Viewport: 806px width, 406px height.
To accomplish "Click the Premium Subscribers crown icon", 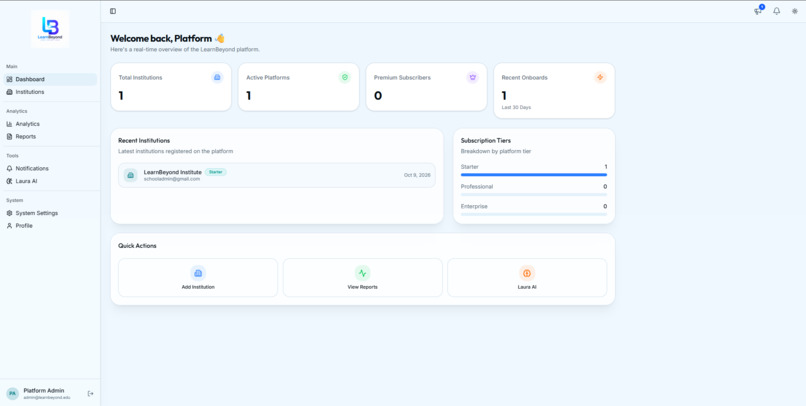I will [473, 78].
